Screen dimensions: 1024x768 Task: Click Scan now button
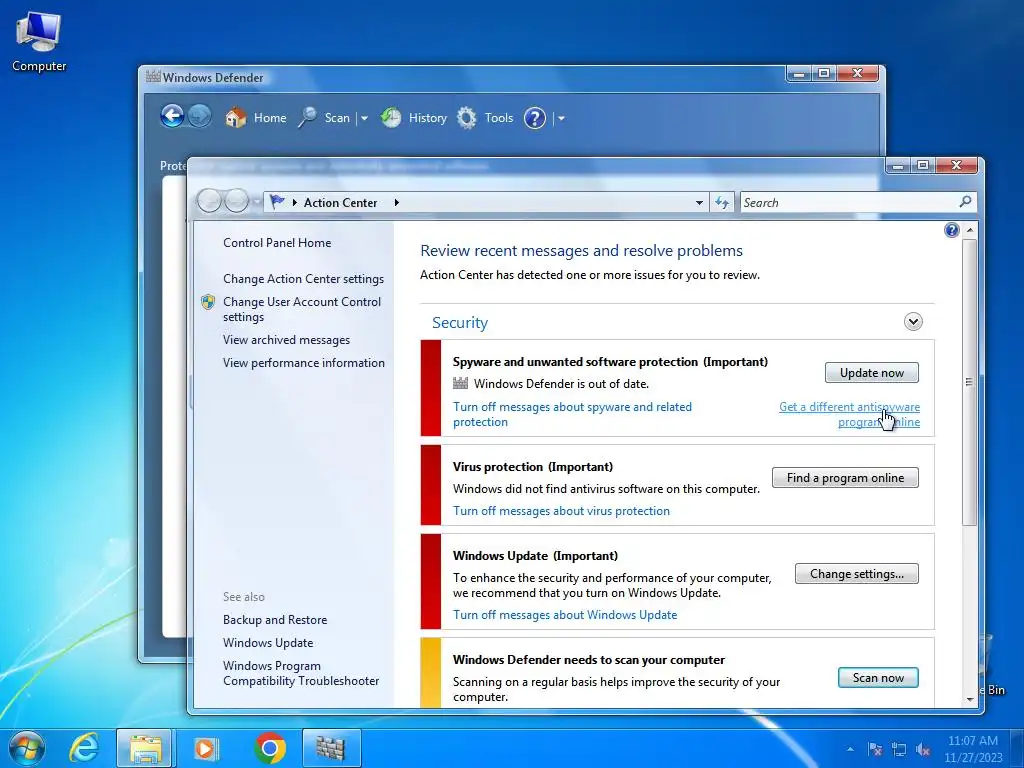878,678
